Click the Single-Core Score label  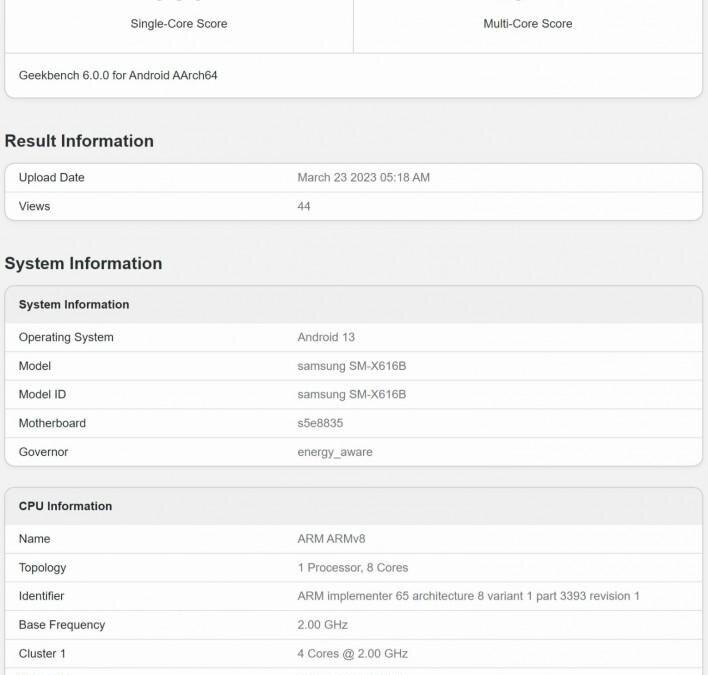click(179, 23)
